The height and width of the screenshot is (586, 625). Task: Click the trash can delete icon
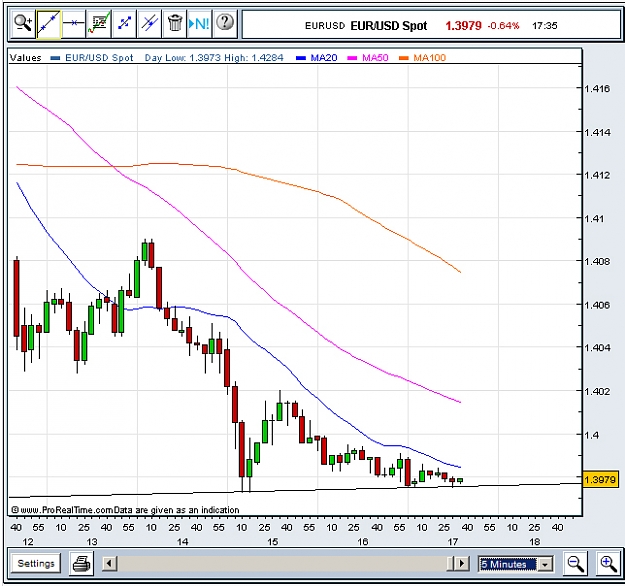174,24
